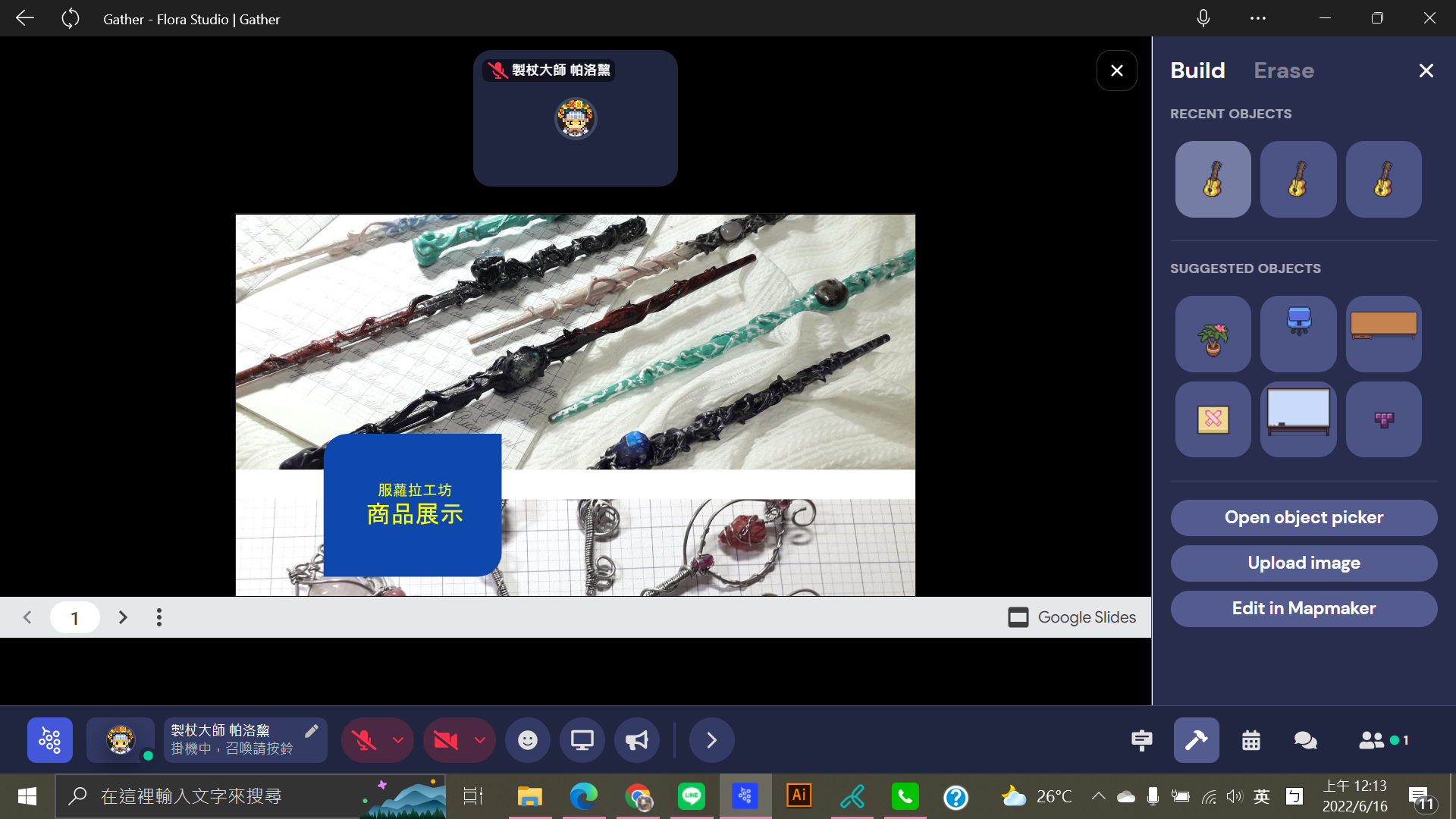Click the participant video tile avatar

click(x=576, y=118)
